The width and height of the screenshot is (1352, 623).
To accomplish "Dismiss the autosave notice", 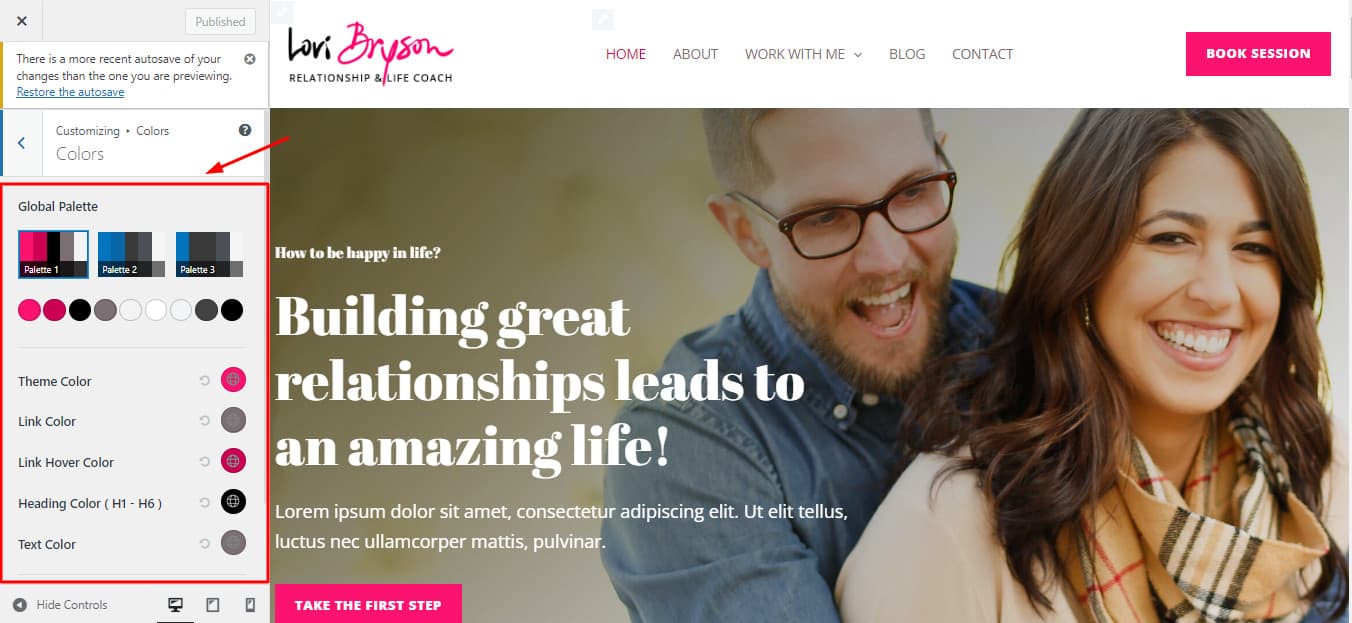I will pyautogui.click(x=250, y=59).
